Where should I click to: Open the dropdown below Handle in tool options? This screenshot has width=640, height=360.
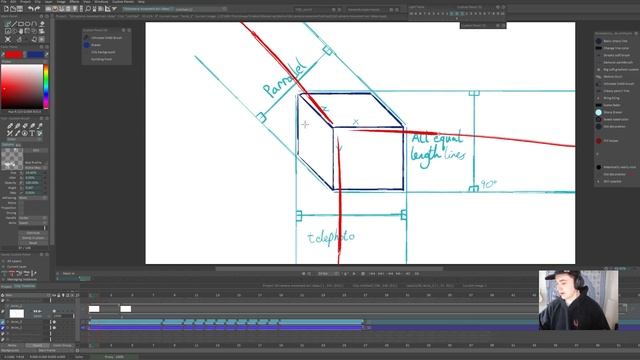click(x=33, y=223)
